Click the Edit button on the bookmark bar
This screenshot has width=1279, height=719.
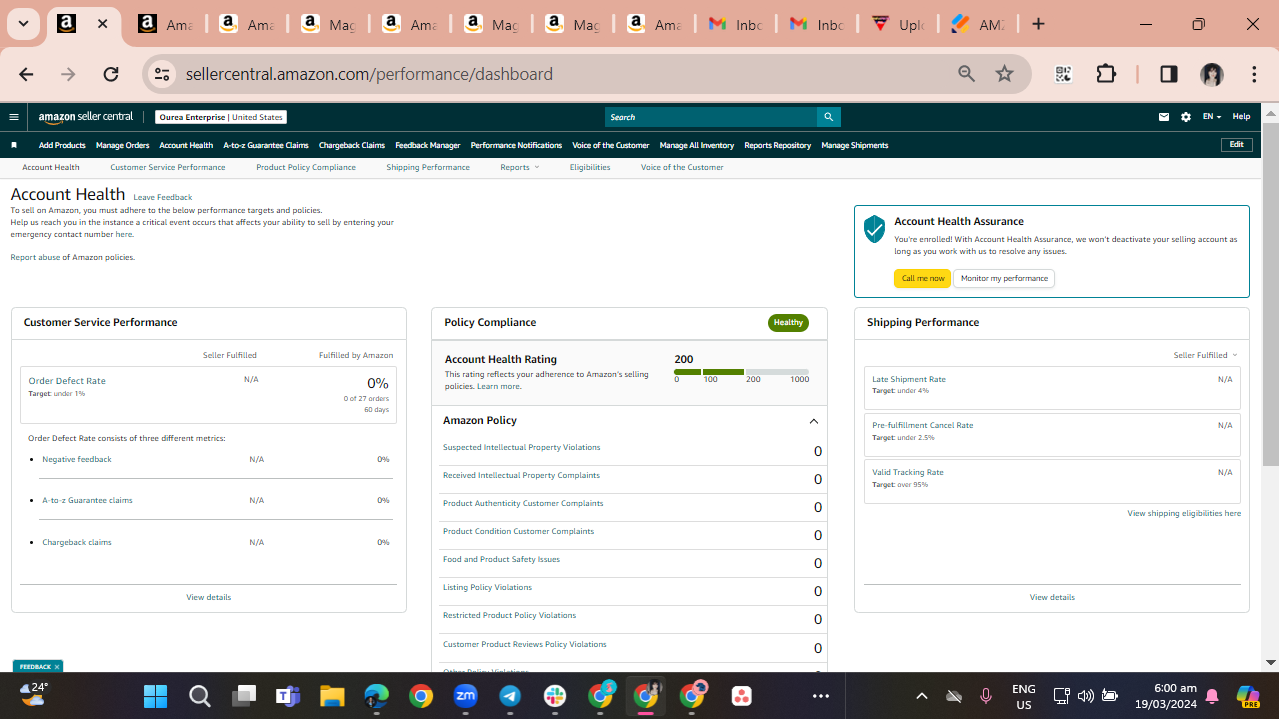(1237, 145)
